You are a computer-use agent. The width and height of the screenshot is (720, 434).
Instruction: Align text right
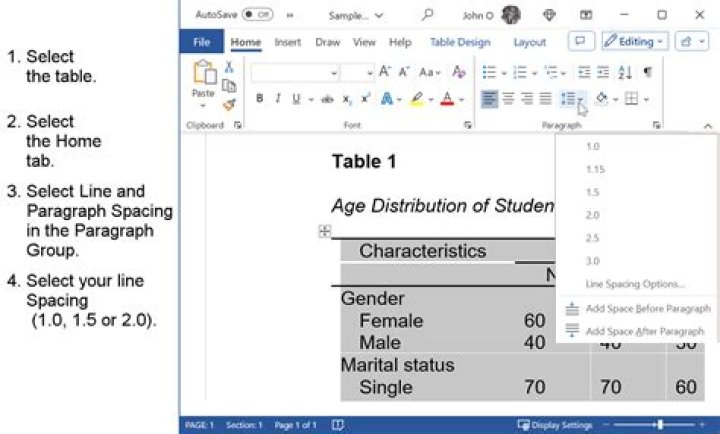coord(527,98)
